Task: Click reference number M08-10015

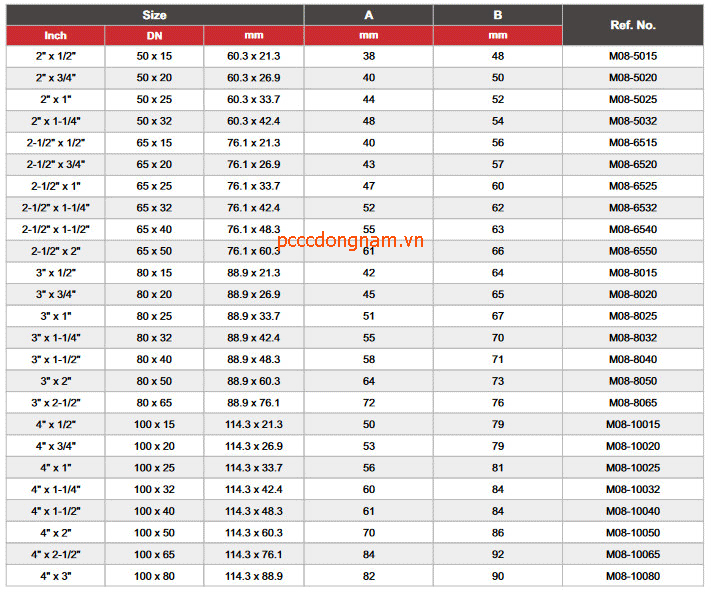Action: point(632,424)
